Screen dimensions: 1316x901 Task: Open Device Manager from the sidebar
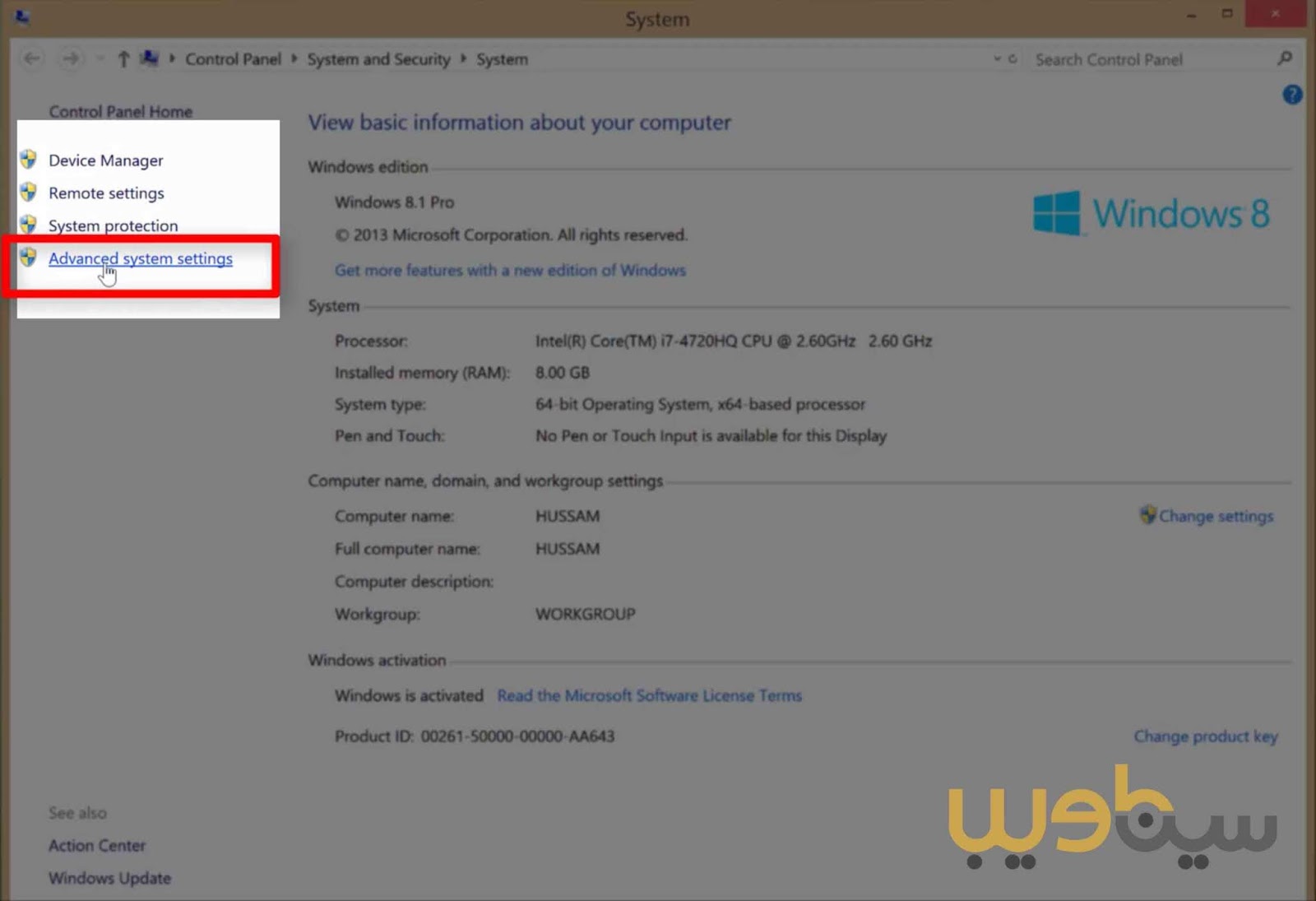coord(106,160)
